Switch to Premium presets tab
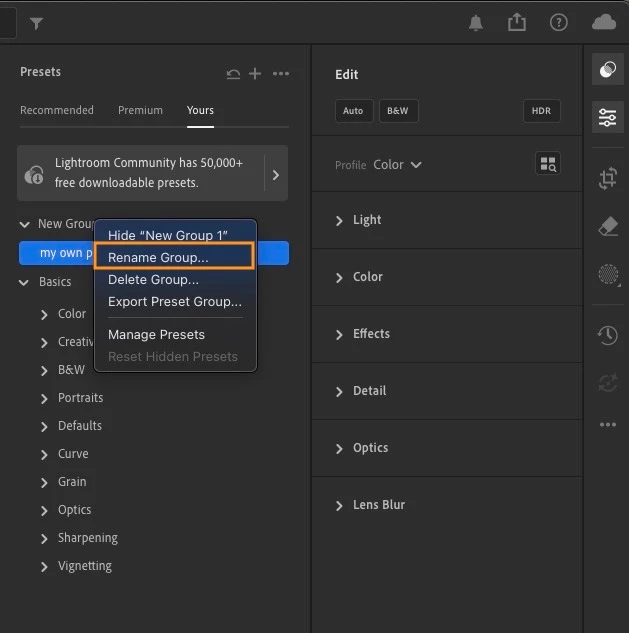Viewport: 629px width, 633px height. [140, 110]
